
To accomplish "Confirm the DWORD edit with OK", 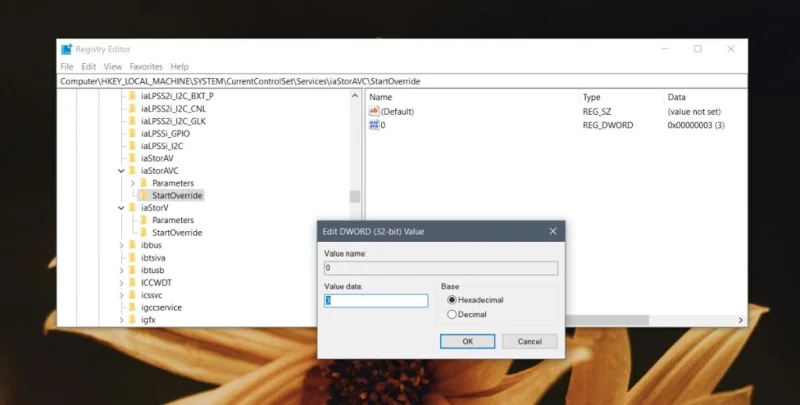I will click(x=467, y=341).
